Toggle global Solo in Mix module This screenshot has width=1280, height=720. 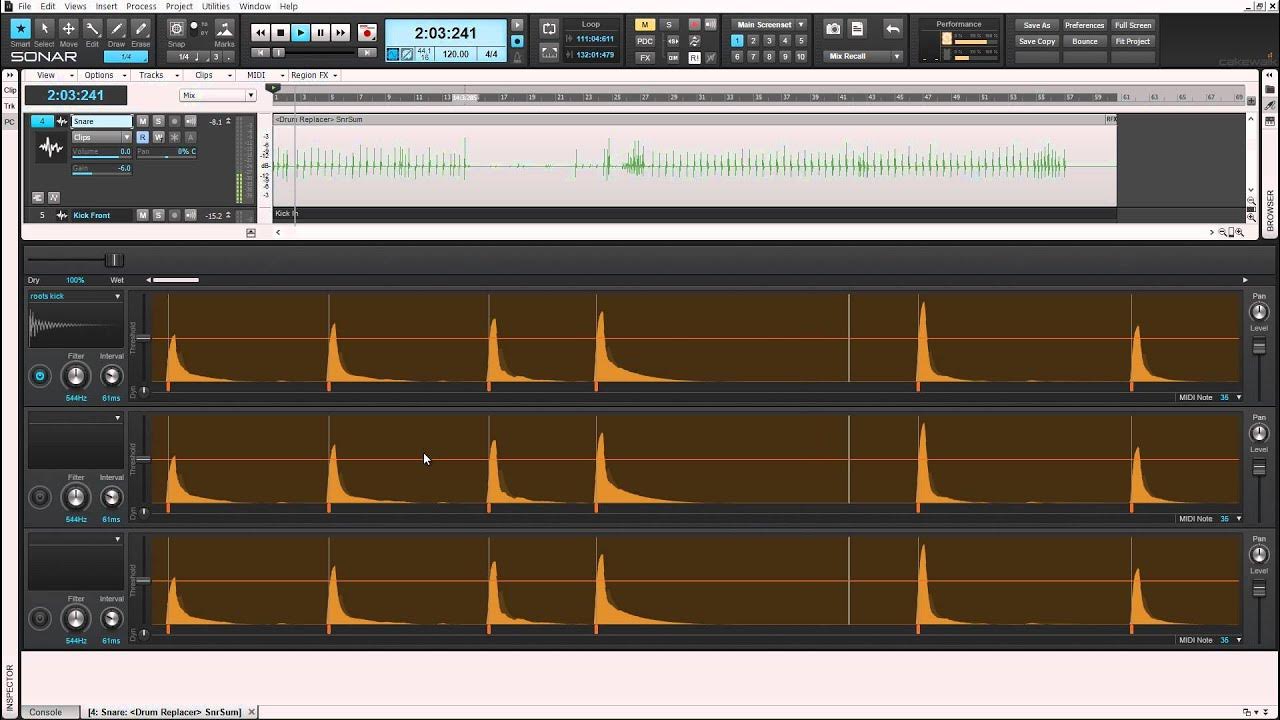(x=669, y=25)
